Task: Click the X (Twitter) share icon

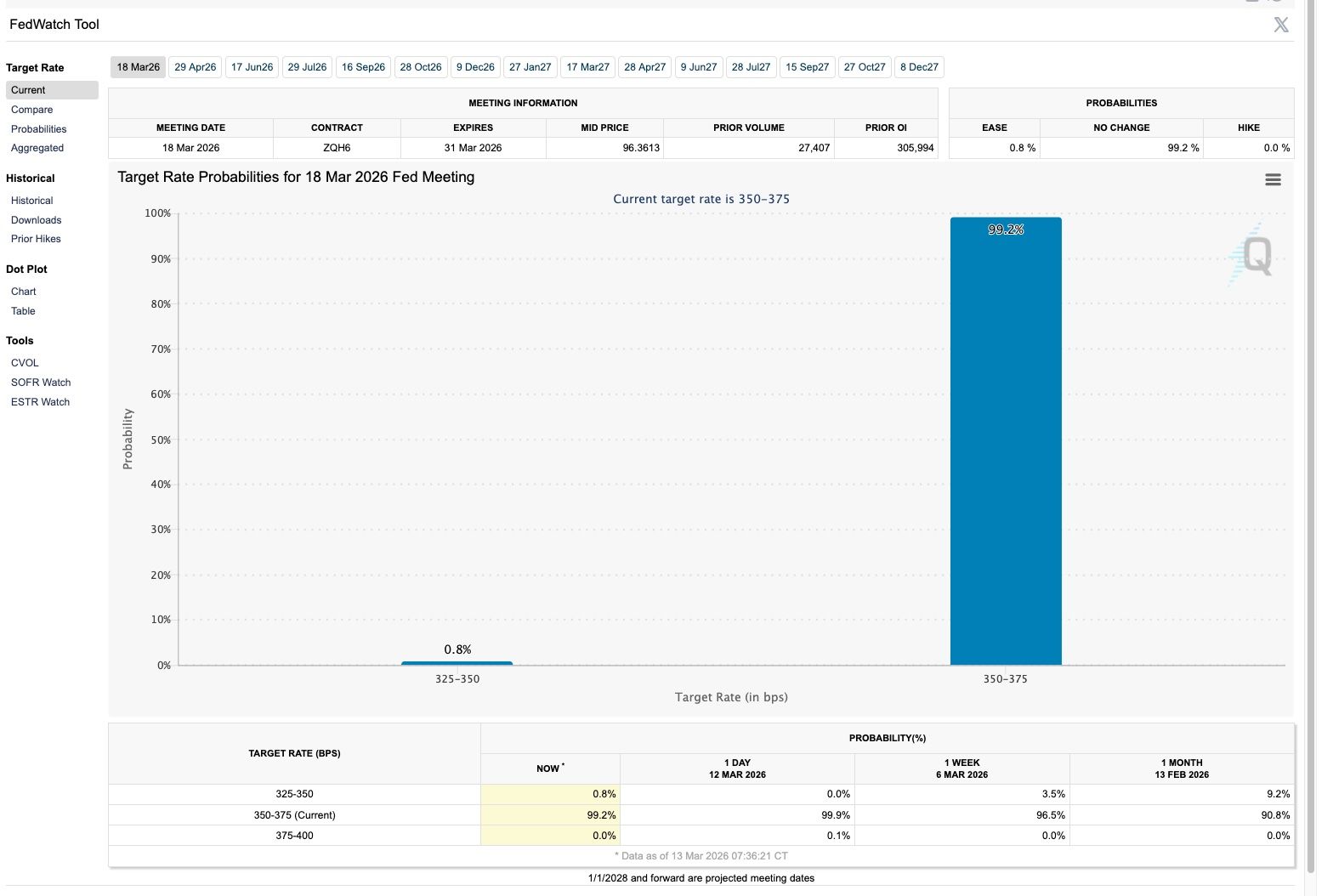Action: 1280,25
